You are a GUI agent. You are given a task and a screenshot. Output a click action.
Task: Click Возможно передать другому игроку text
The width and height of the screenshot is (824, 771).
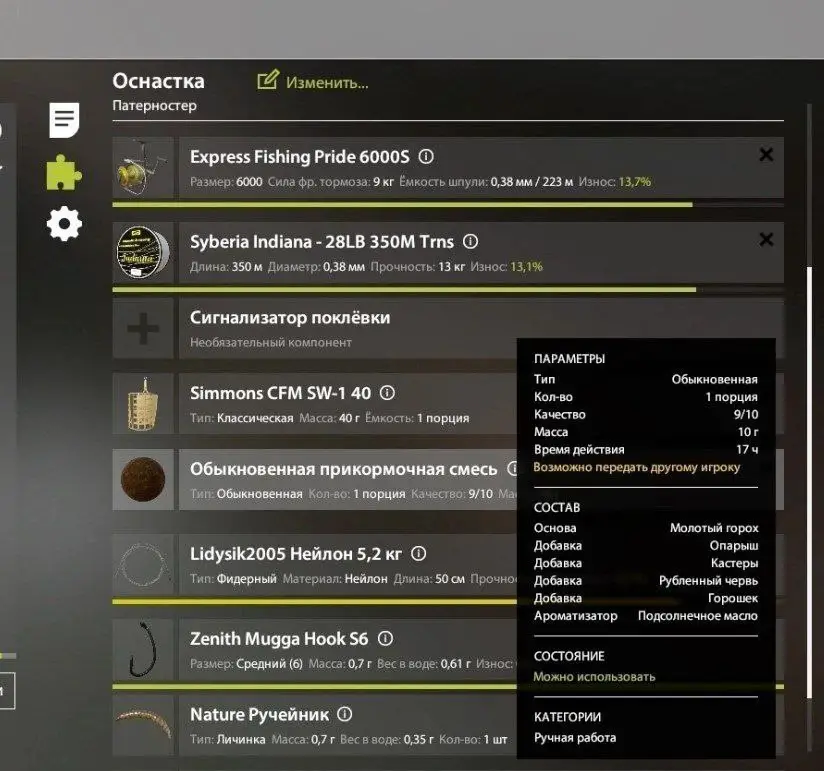(x=636, y=467)
